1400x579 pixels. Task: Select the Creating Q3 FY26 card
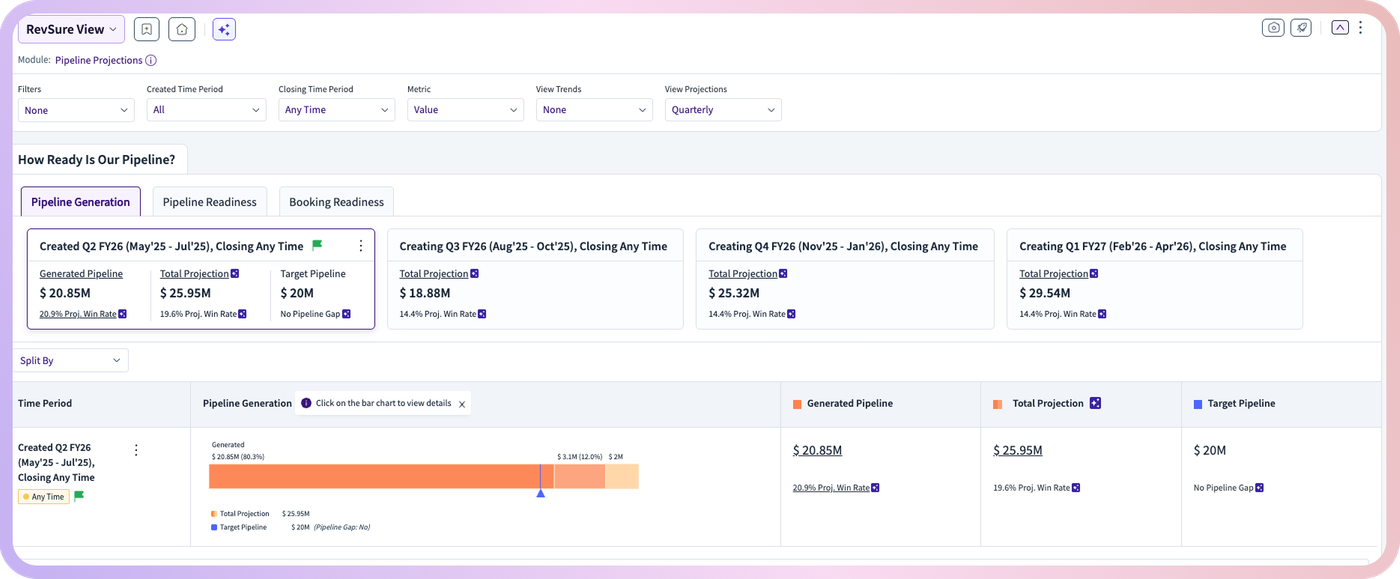[534, 279]
